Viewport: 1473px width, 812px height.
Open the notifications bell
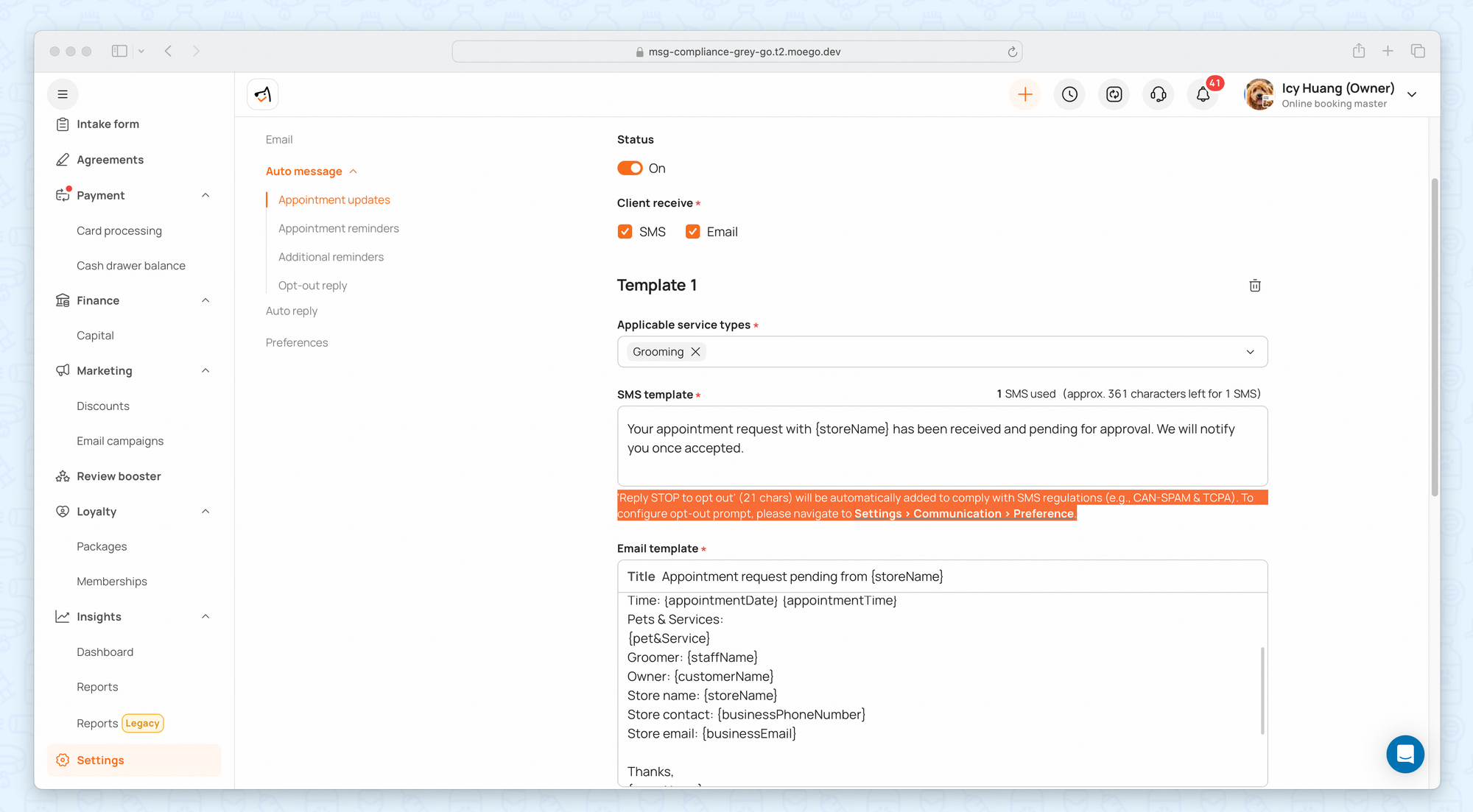tap(1203, 94)
